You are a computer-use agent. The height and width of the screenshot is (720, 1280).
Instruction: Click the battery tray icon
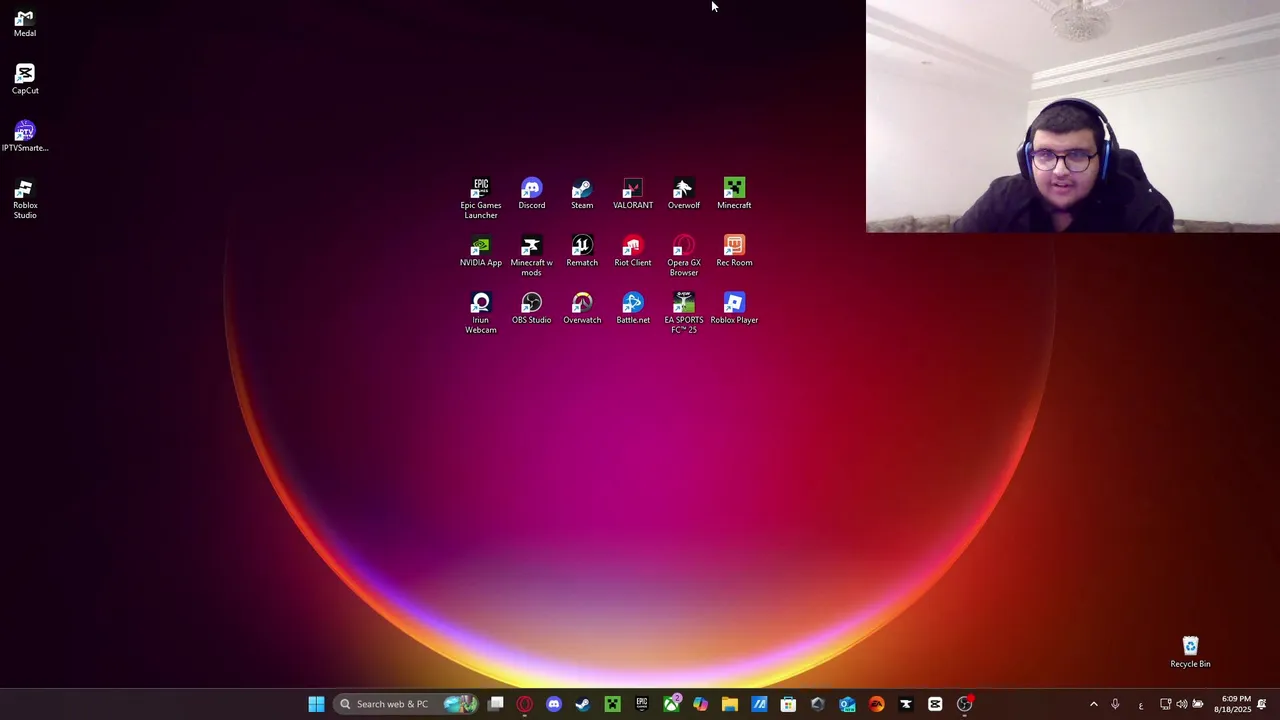1198,704
